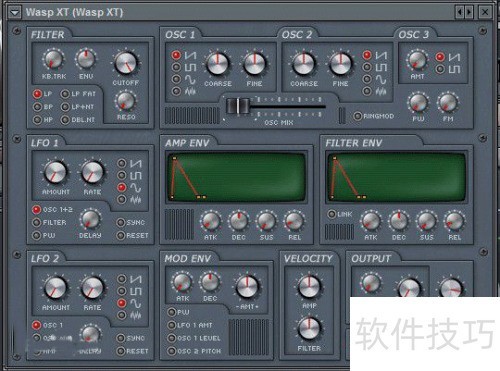
Task: Click the filter RESO knob
Action: tap(126, 101)
